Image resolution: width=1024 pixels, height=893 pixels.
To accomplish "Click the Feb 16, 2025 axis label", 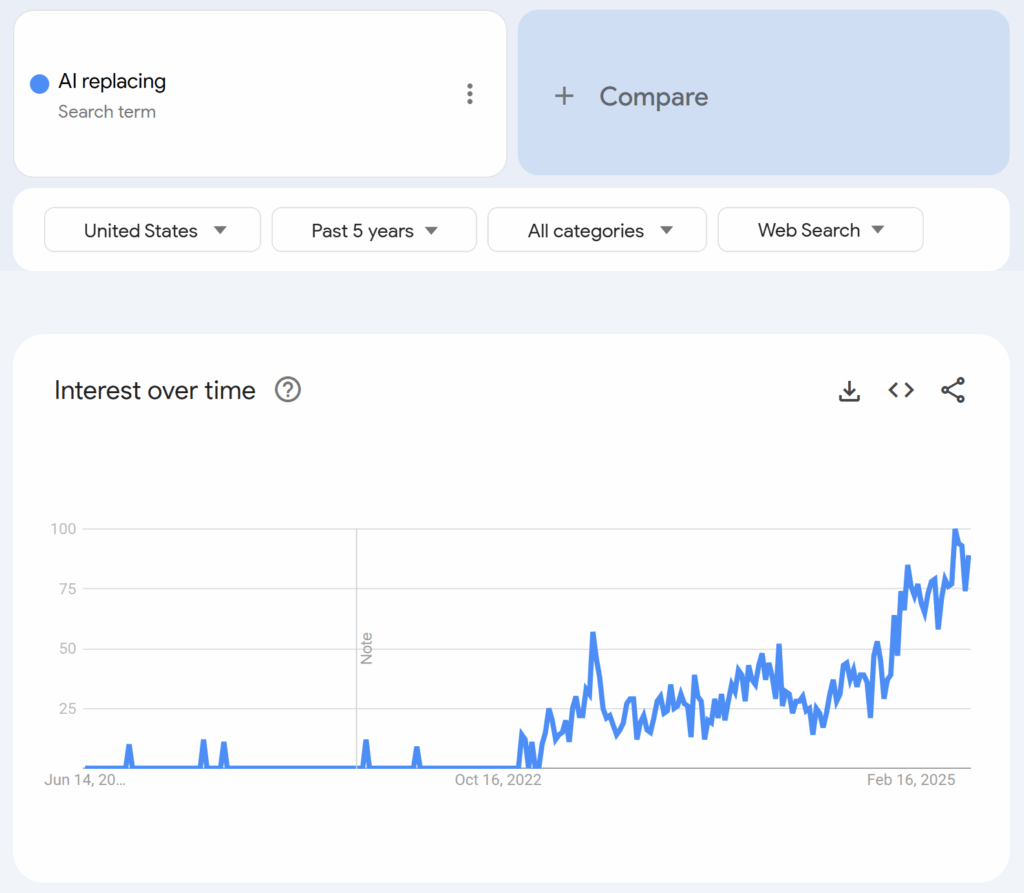I will pos(911,780).
